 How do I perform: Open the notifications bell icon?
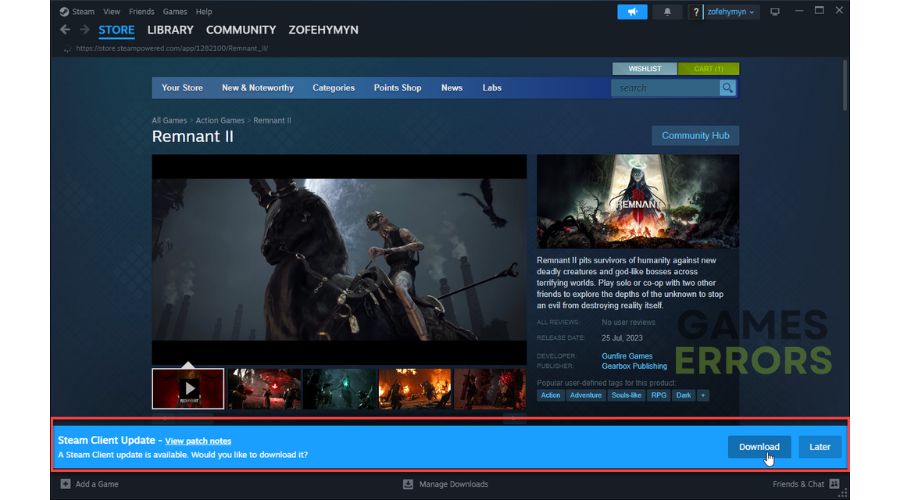667,11
